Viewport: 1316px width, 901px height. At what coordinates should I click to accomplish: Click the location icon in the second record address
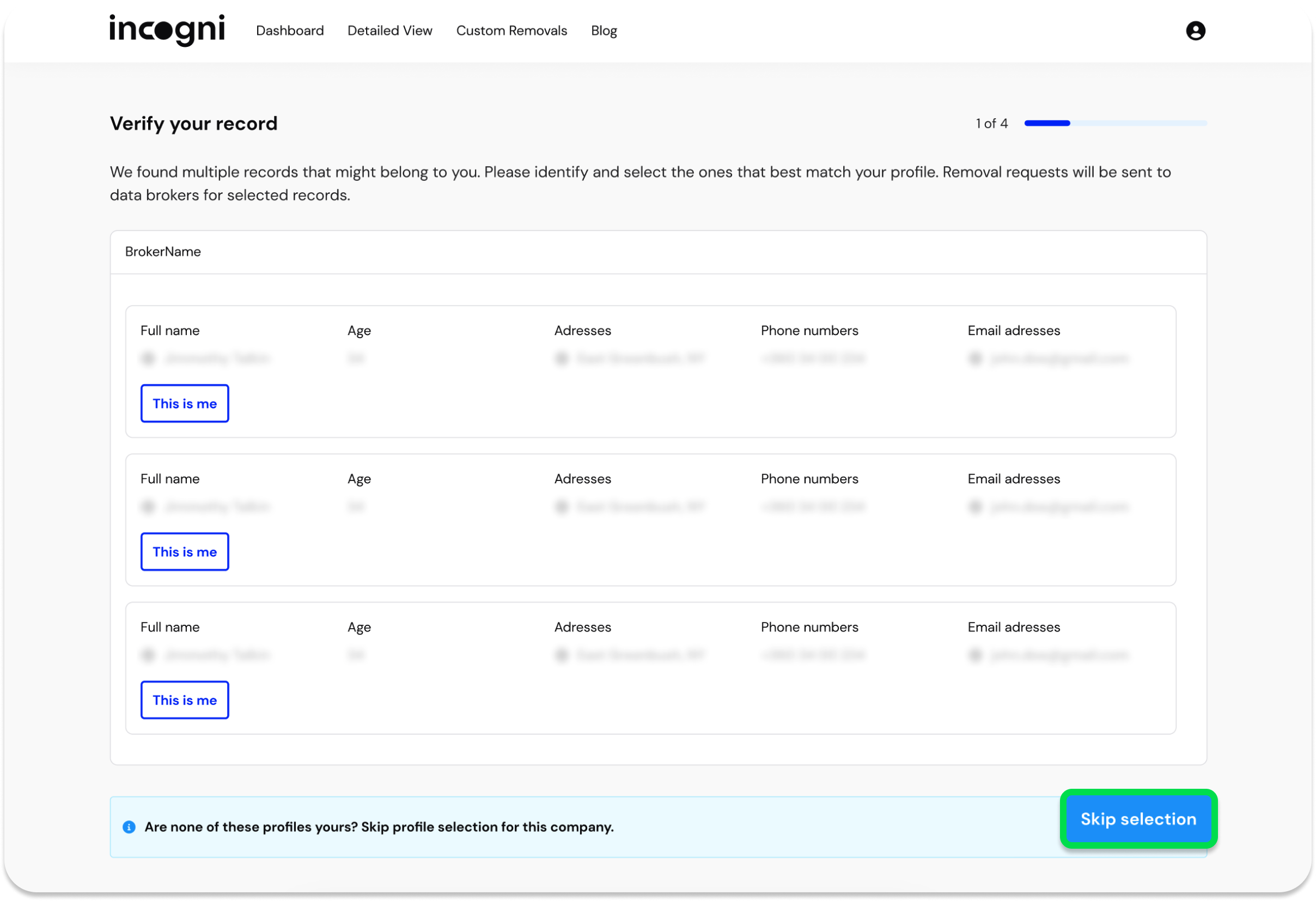[561, 506]
